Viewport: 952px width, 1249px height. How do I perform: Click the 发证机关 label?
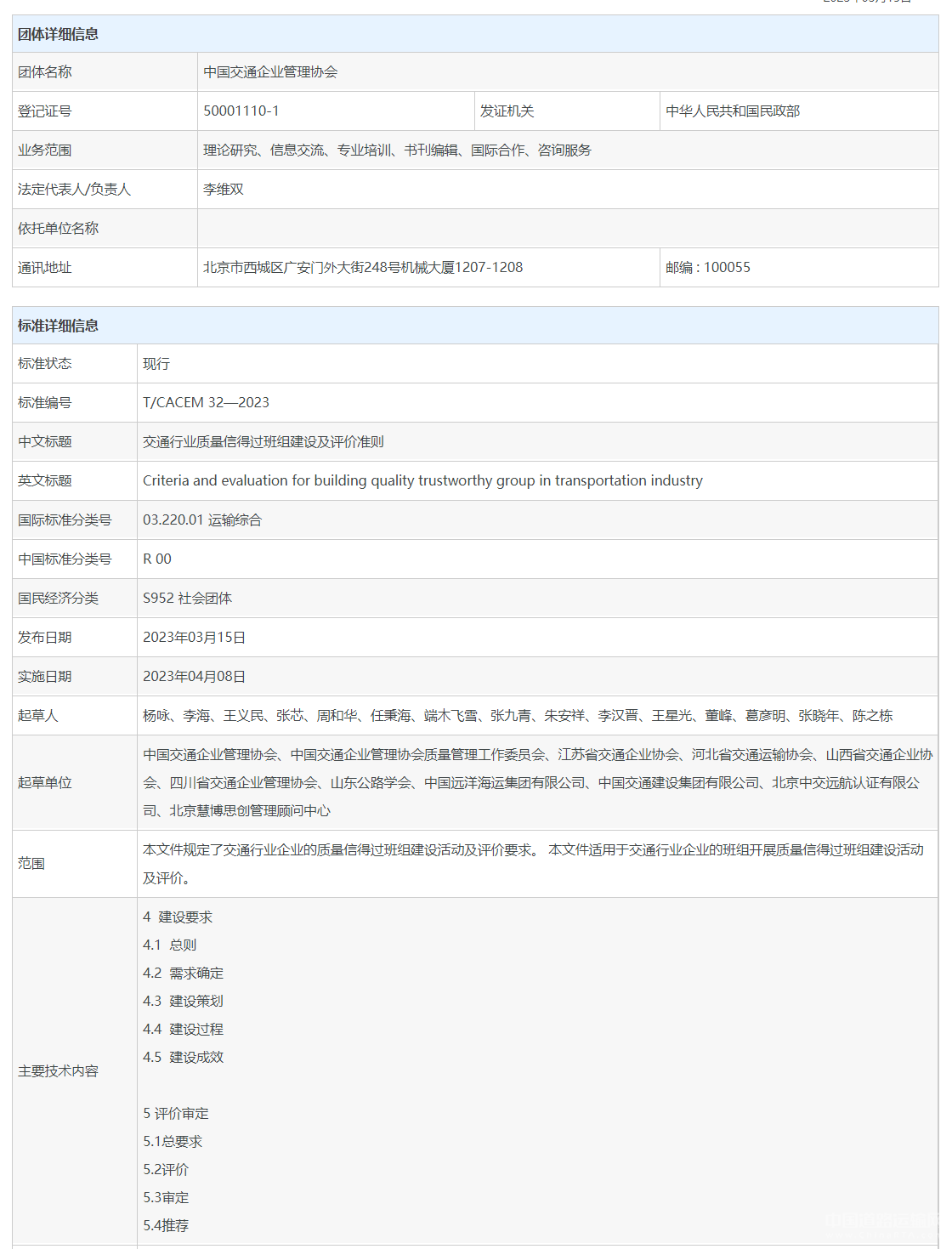(507, 111)
